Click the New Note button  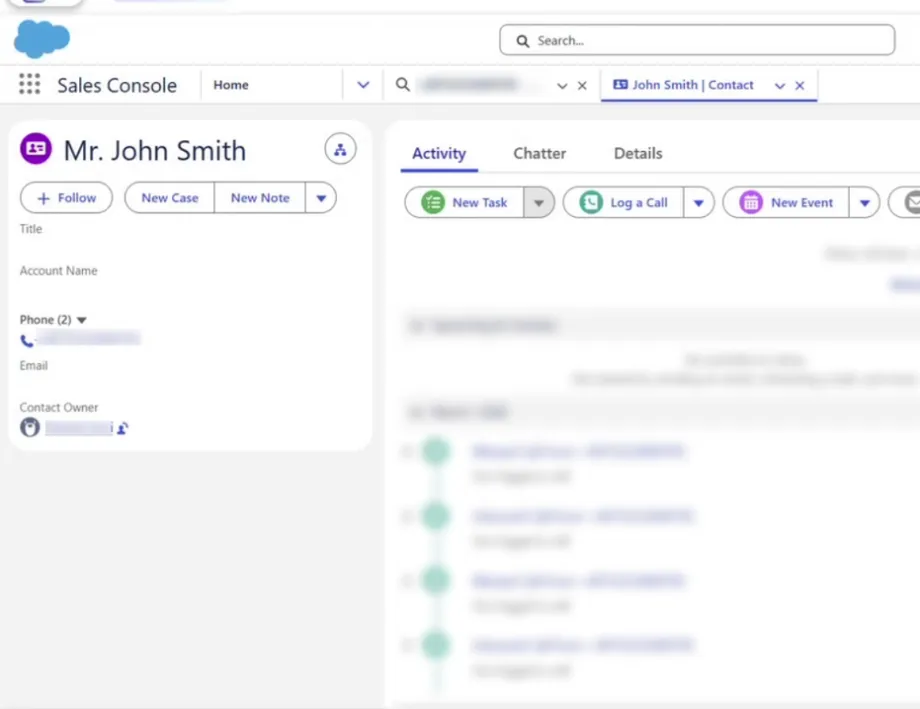tap(260, 198)
